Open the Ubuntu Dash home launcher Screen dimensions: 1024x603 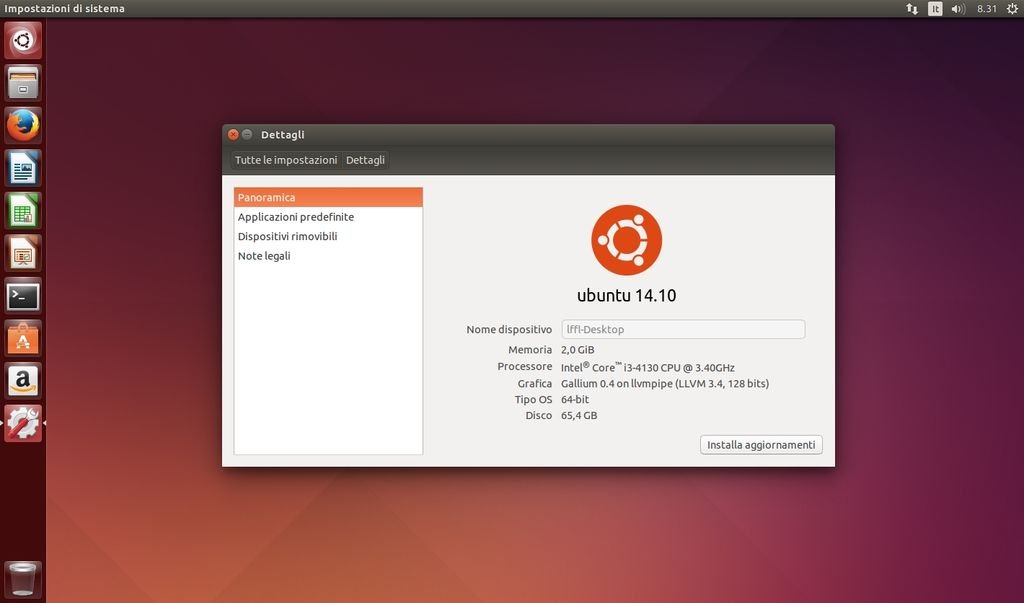[22, 41]
